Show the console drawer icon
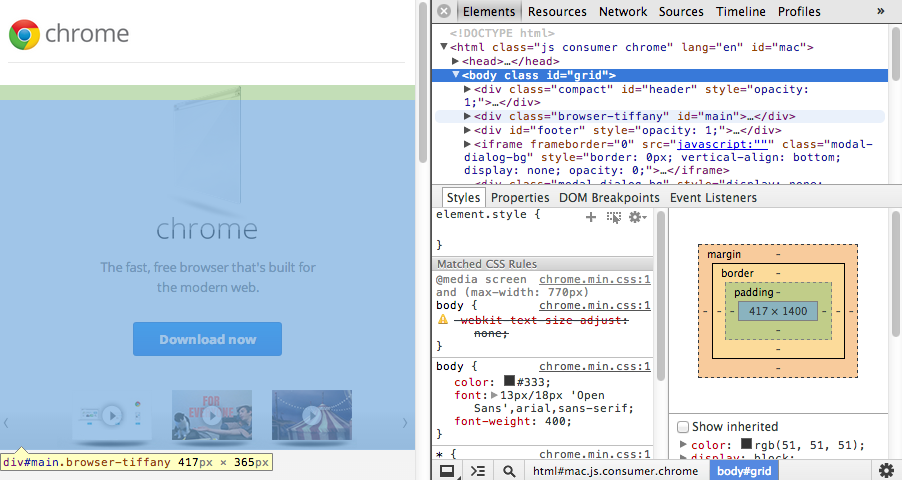 478,471
